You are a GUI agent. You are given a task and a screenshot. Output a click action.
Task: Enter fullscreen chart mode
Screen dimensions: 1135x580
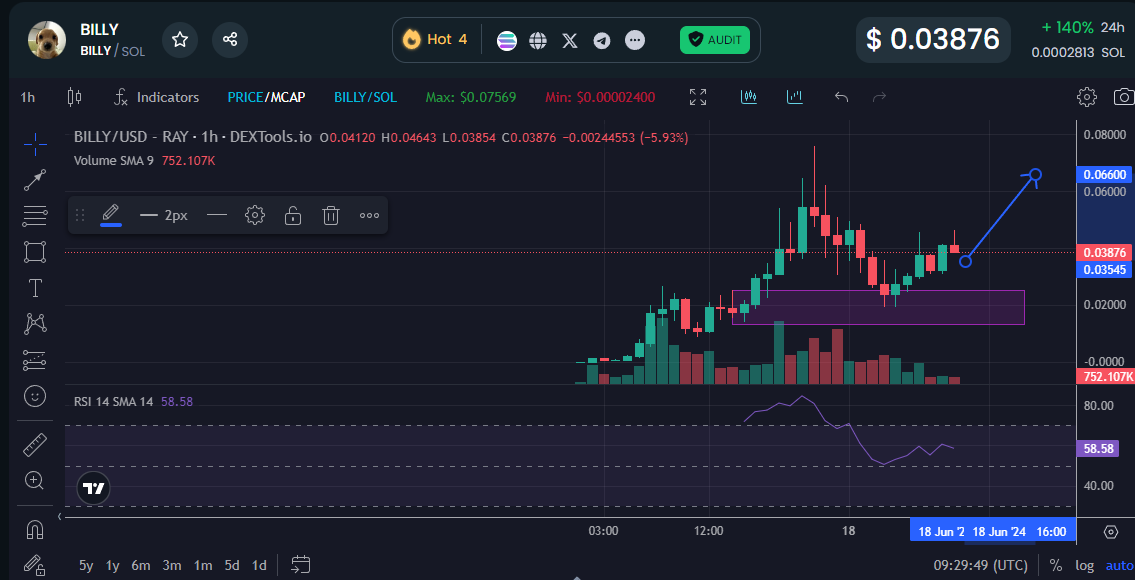coord(698,97)
